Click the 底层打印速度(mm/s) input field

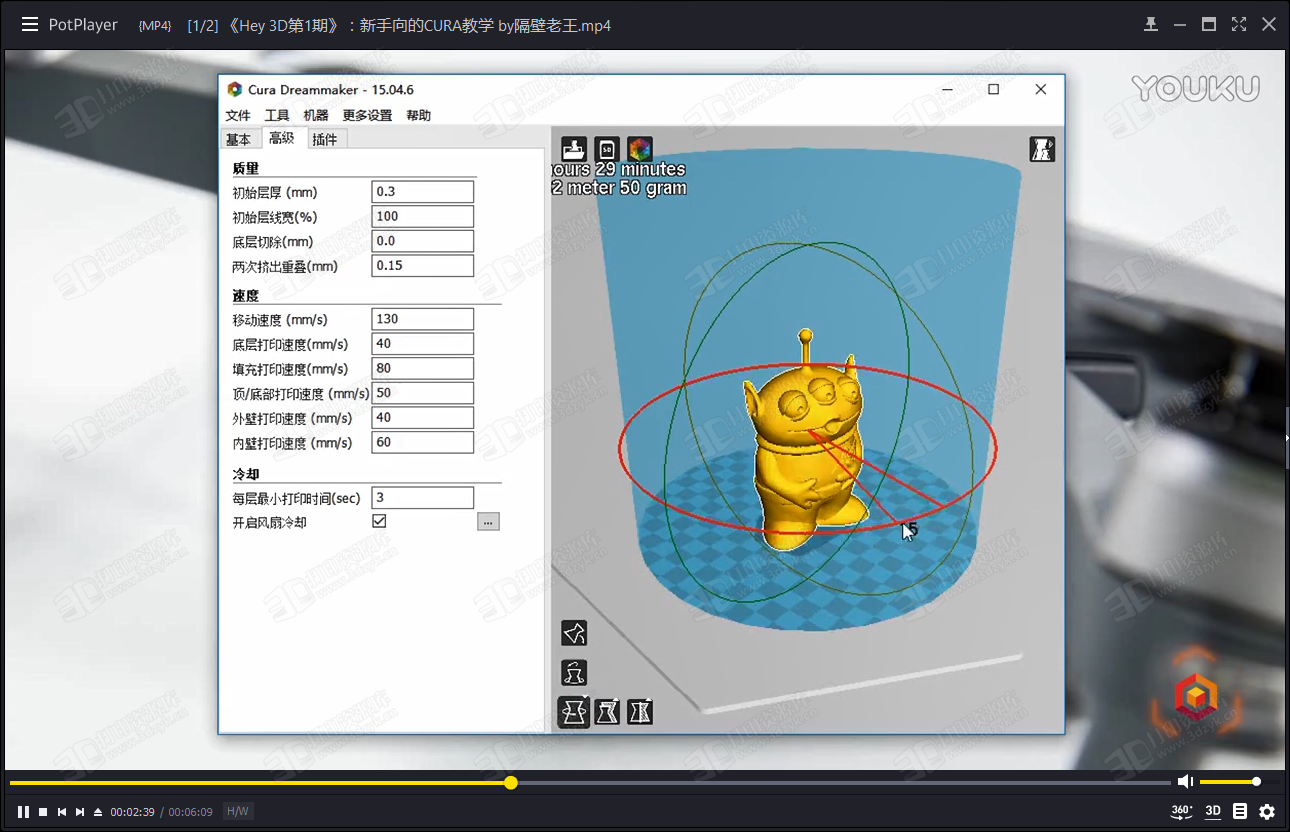coord(422,344)
